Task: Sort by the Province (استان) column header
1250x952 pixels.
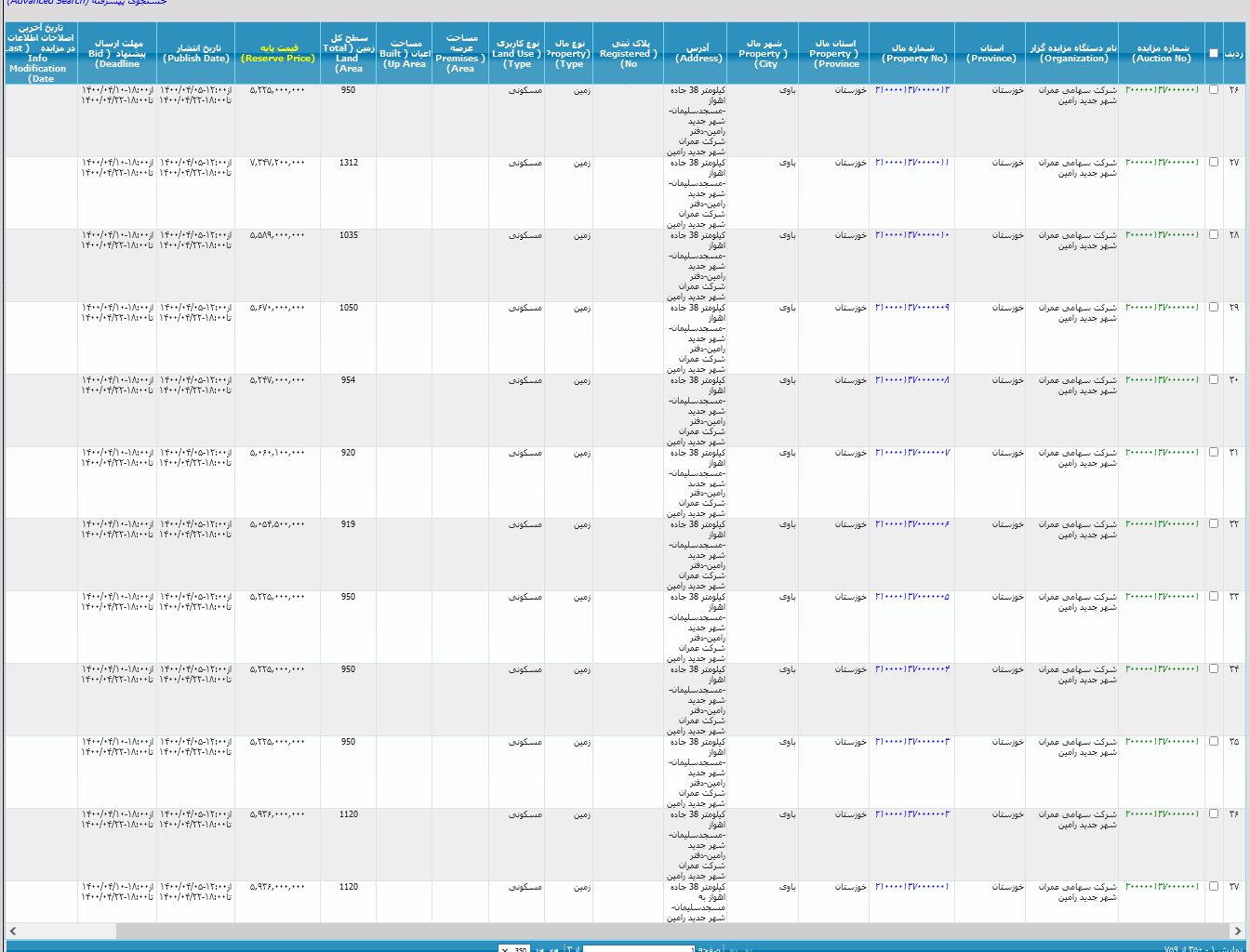Action: pyautogui.click(x=991, y=53)
